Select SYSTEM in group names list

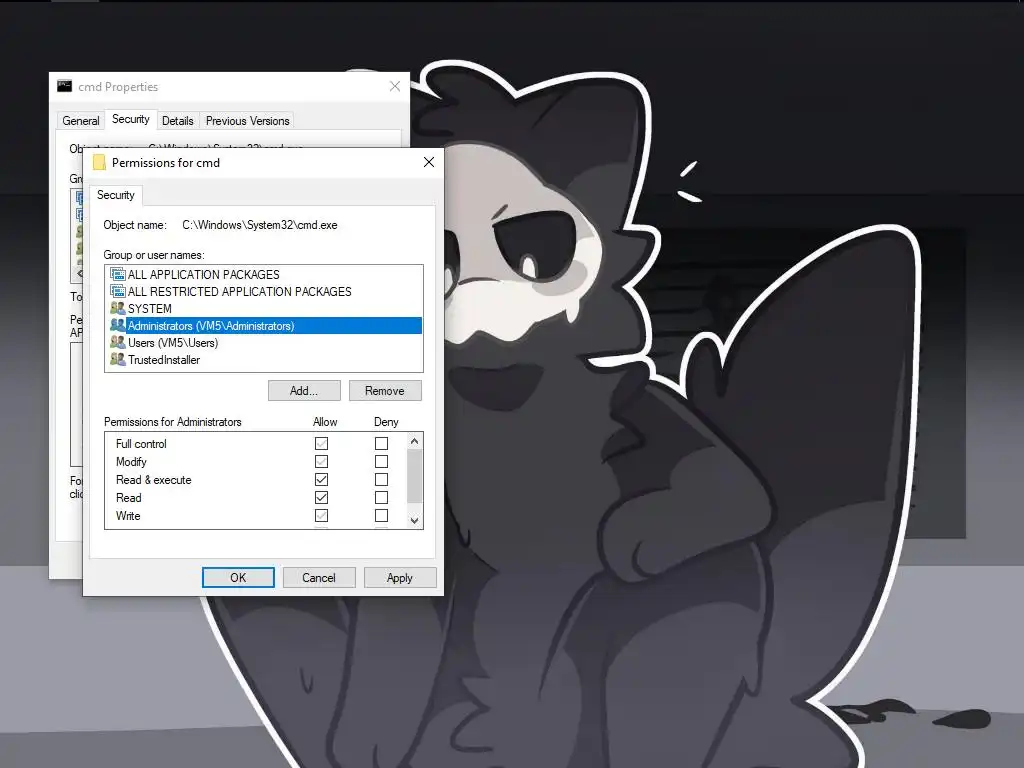coord(264,308)
